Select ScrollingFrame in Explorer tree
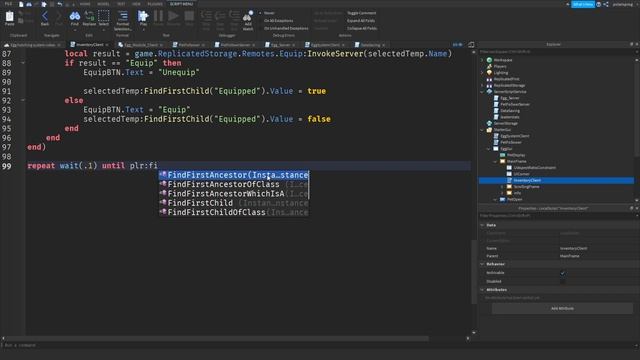Image resolution: width=640 pixels, height=360 pixels. pos(527,187)
